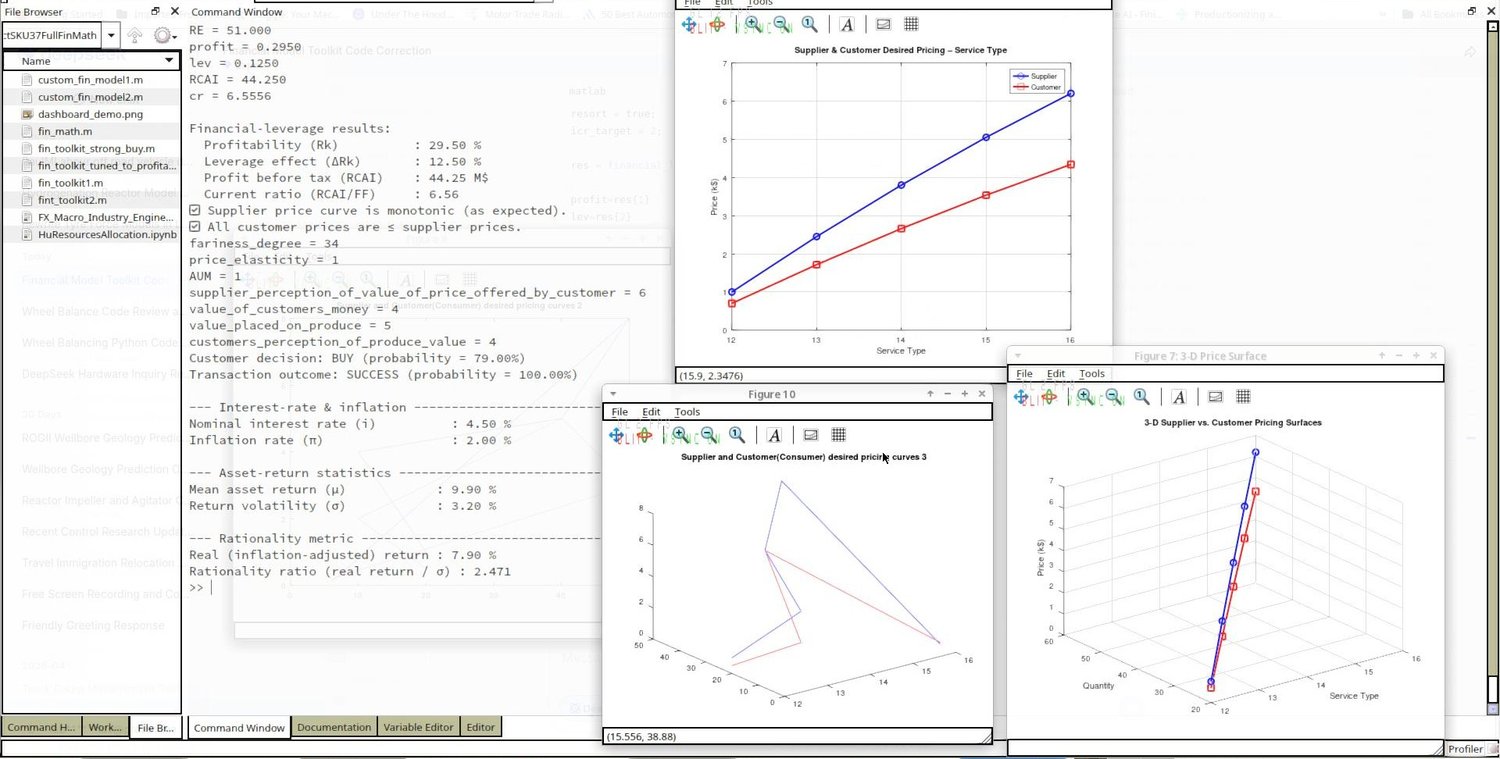Activate Rotate tool in Figure 10 toolbar
The width and height of the screenshot is (1500, 759).
point(645,435)
